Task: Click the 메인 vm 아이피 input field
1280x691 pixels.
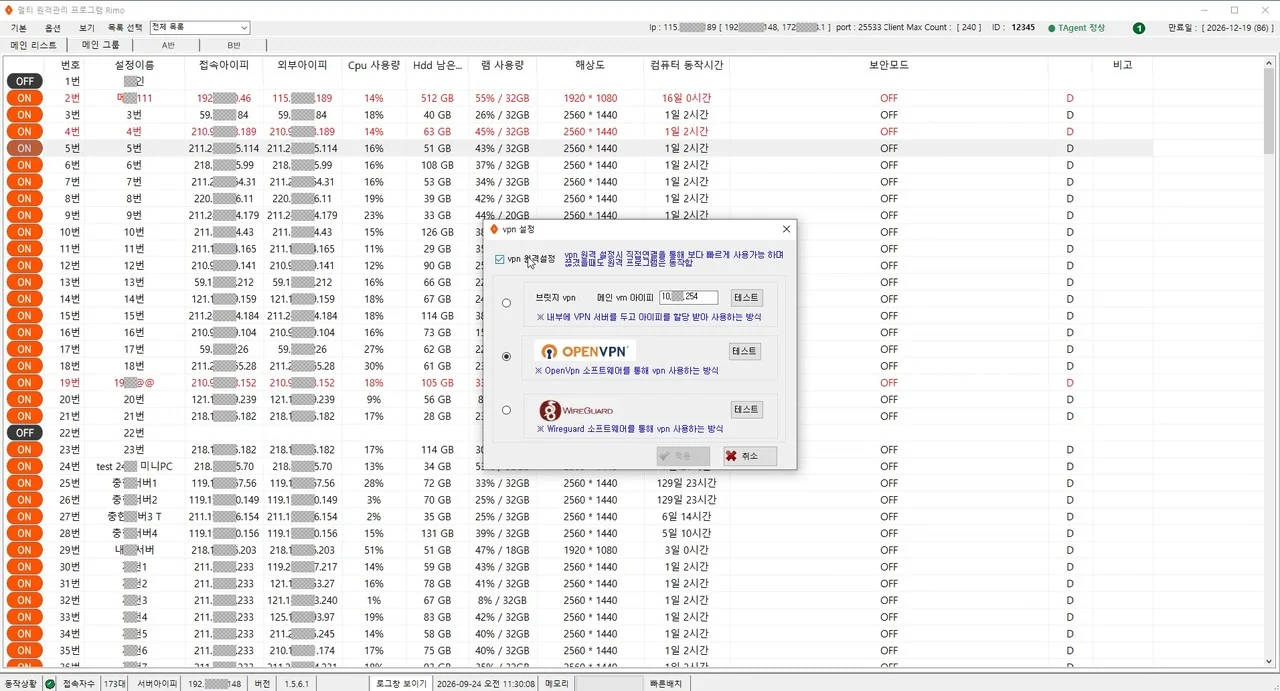Action: [x=689, y=297]
